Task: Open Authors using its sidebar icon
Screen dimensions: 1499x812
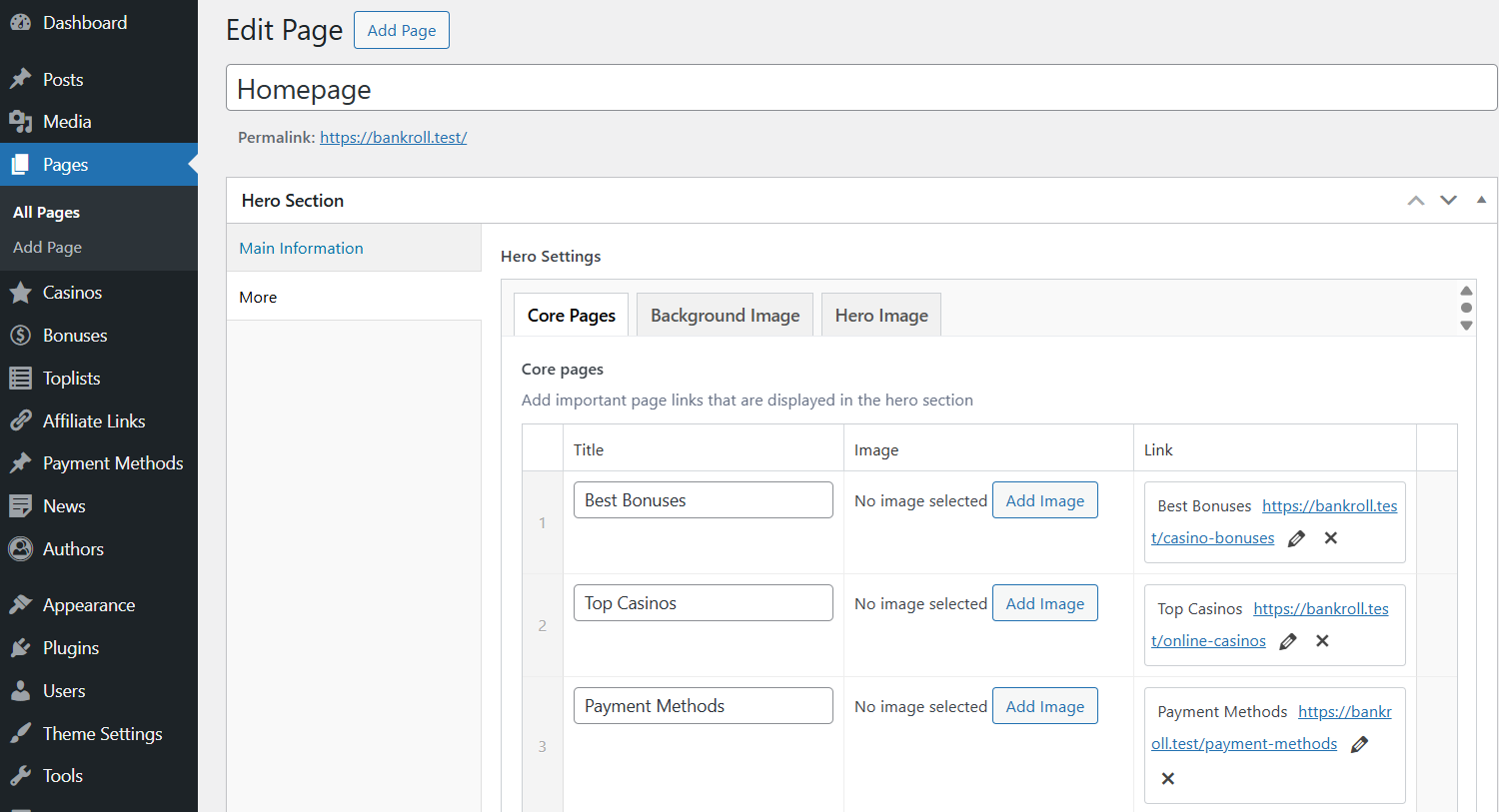Action: pos(22,548)
